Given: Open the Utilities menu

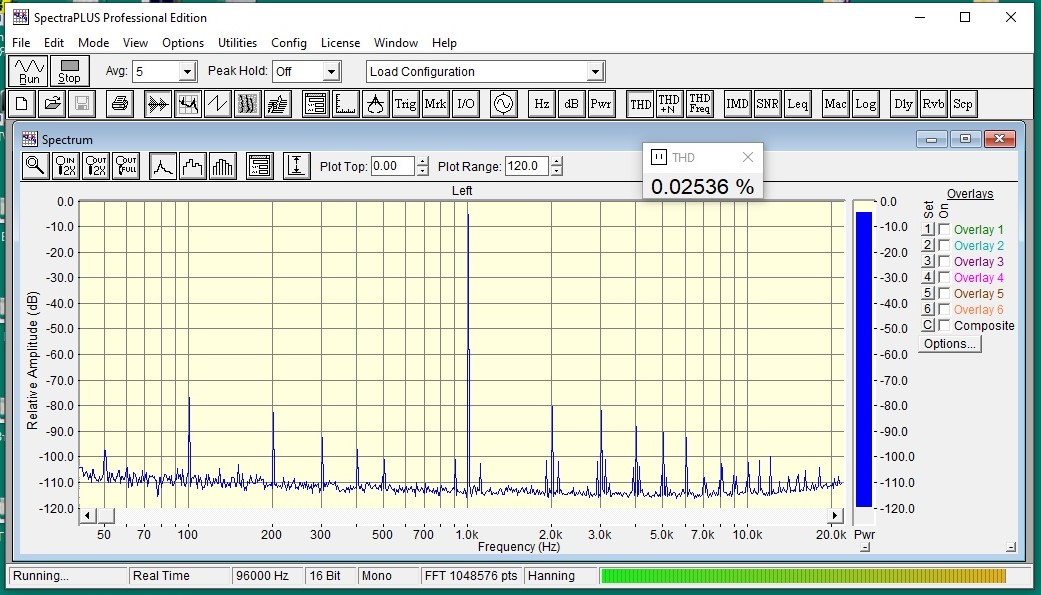Looking at the screenshot, I should pyautogui.click(x=237, y=42).
